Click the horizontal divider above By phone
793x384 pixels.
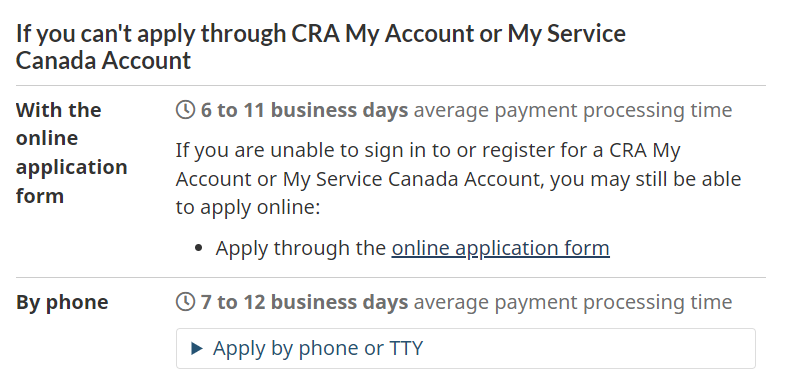390,277
